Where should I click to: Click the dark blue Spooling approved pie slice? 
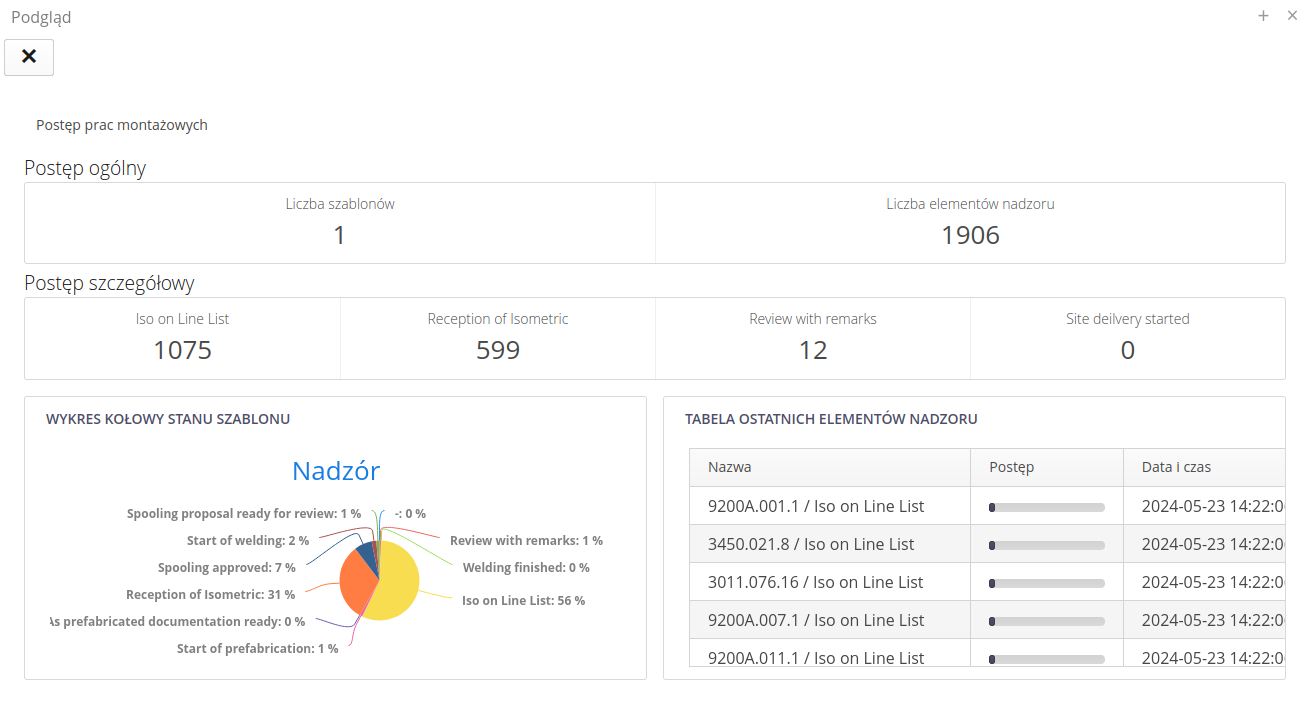367,556
